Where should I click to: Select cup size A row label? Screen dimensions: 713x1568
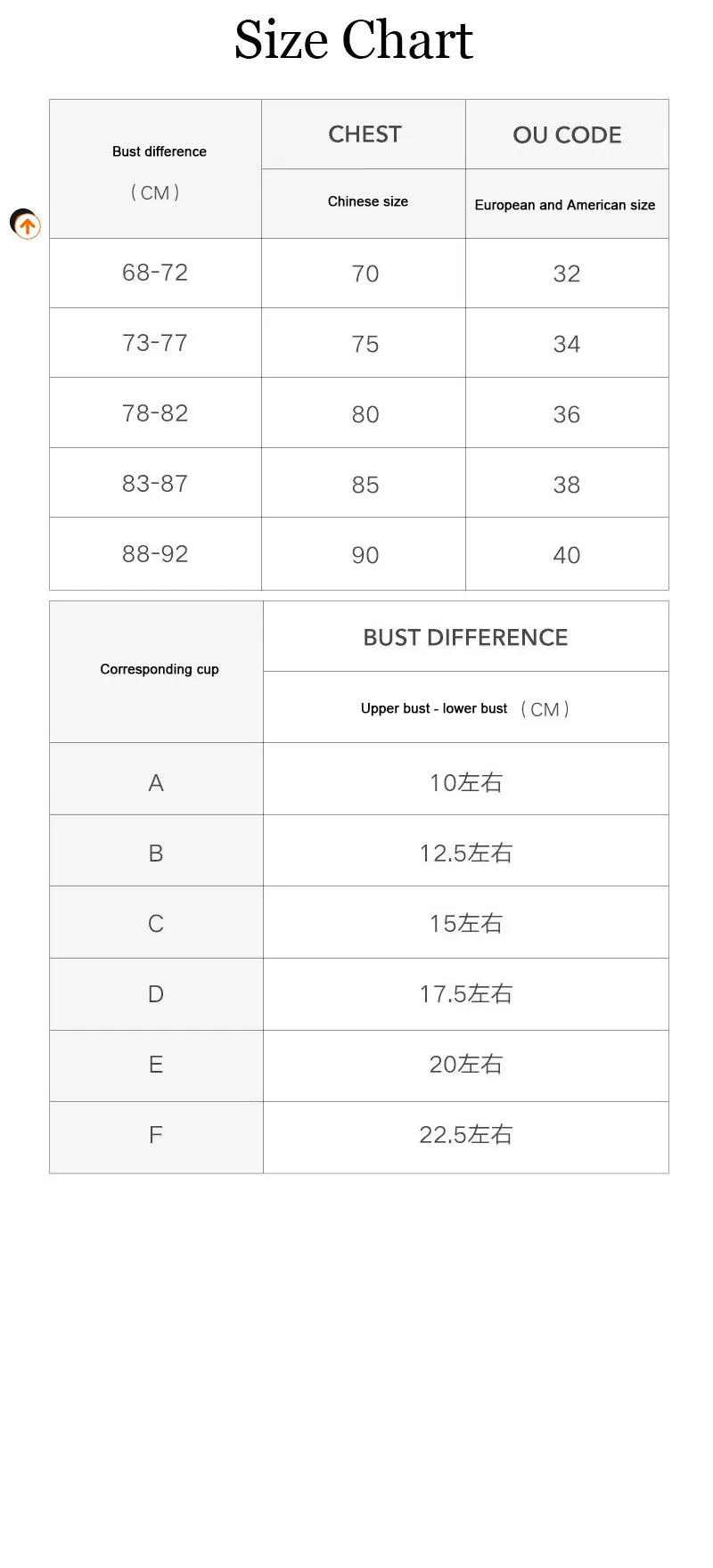point(156,783)
